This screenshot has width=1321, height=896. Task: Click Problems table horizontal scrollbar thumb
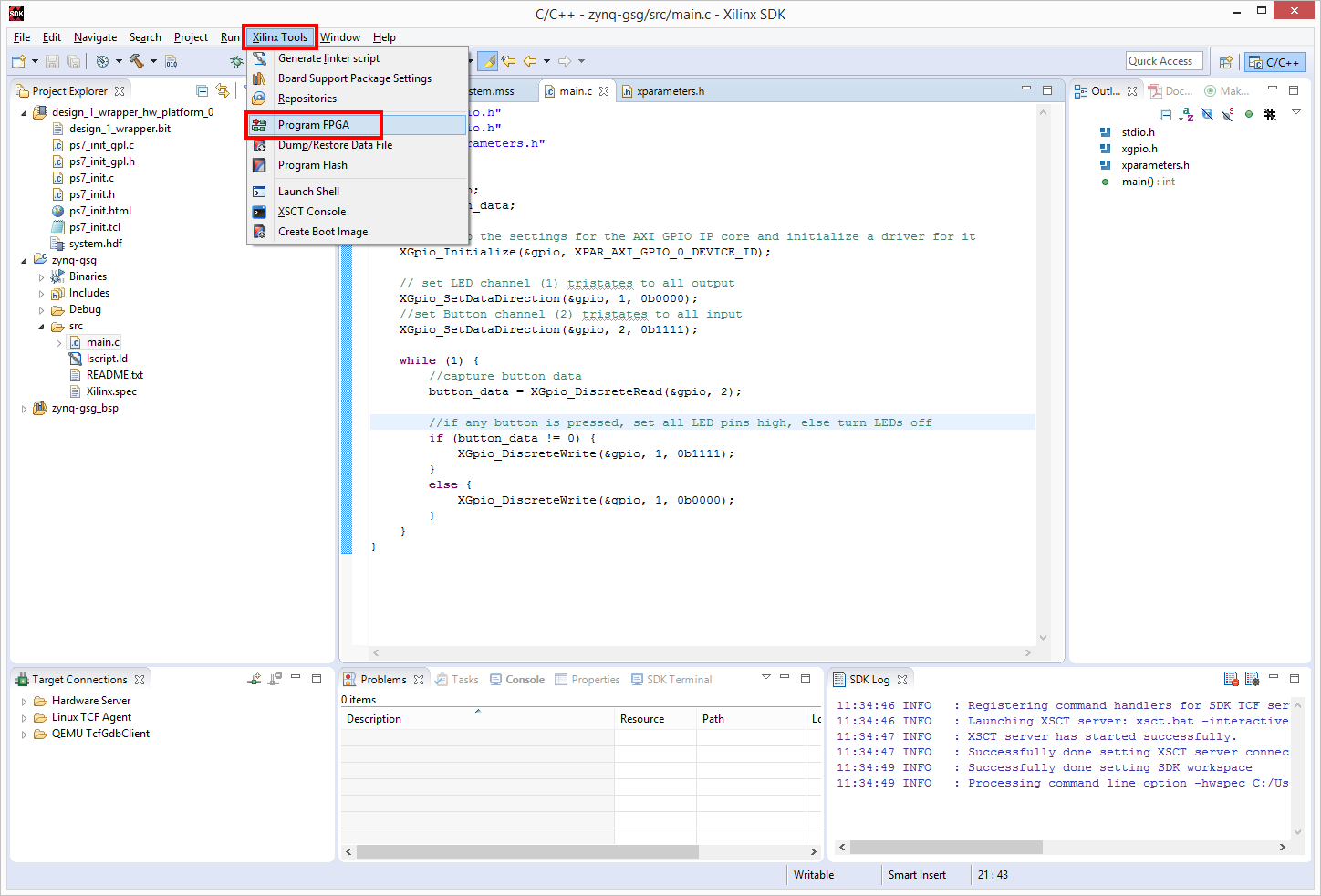pos(527,851)
